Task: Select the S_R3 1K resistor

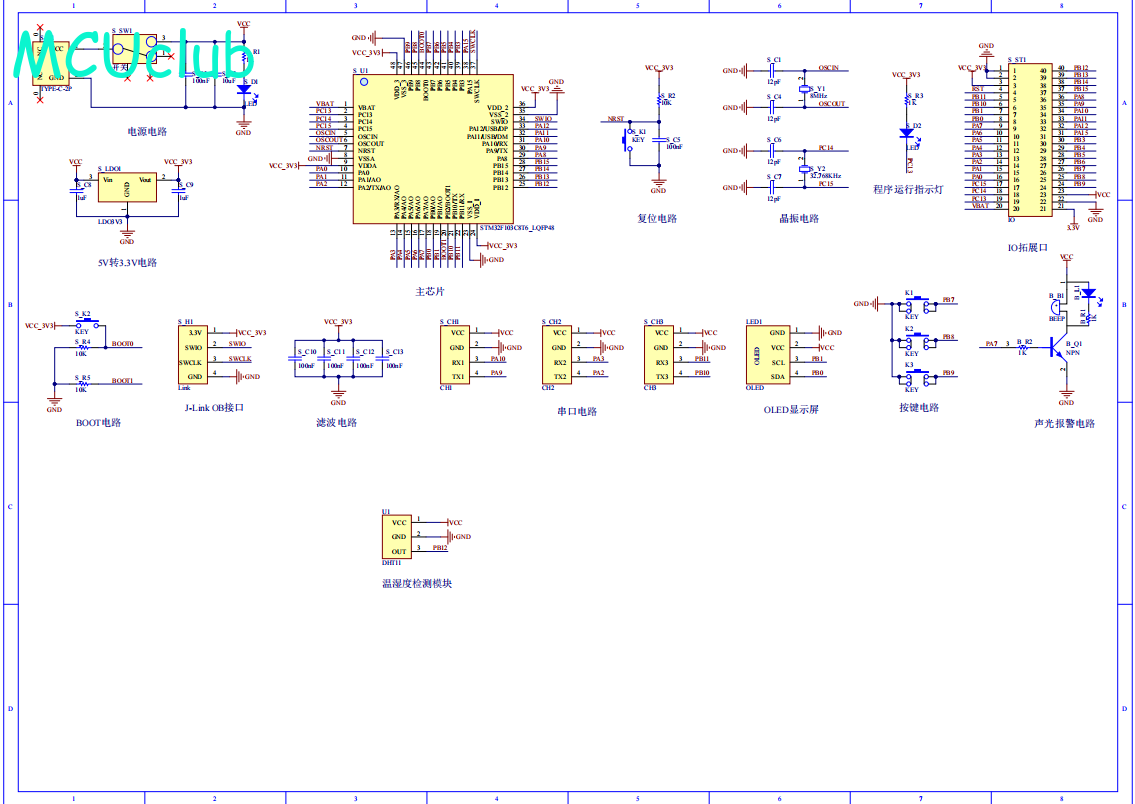Action: [907, 100]
